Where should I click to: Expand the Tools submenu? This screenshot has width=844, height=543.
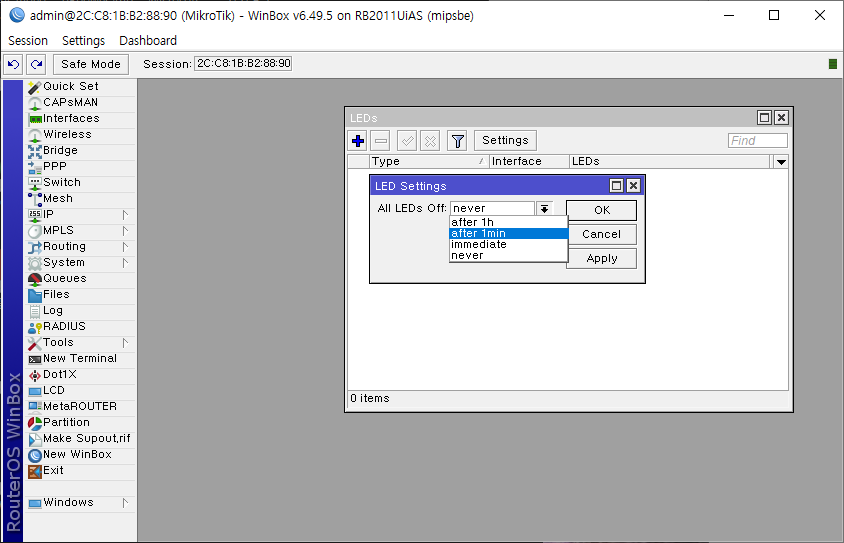[125, 343]
